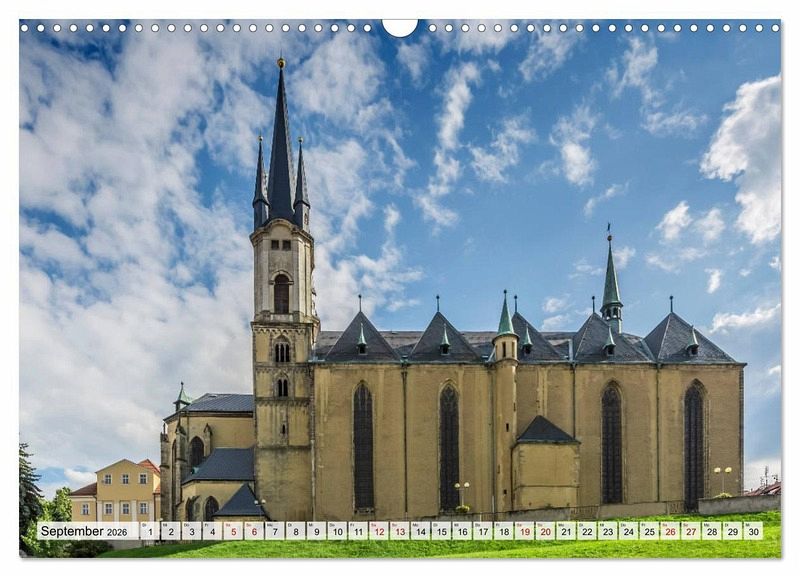Select day 30 at the strip's end

click(x=753, y=531)
